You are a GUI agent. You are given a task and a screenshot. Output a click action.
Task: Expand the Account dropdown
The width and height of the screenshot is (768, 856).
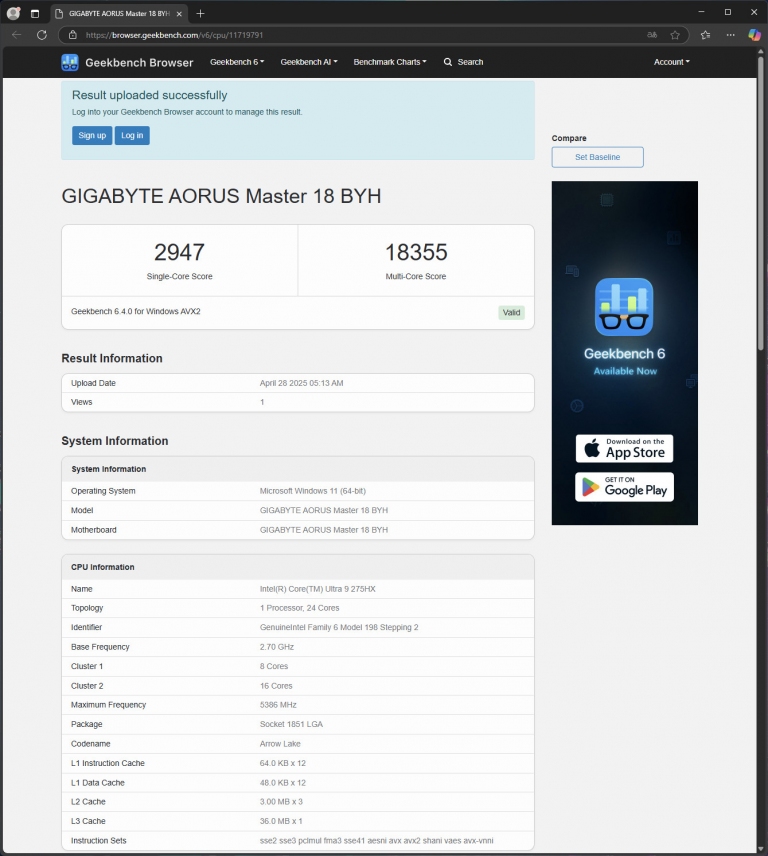[x=671, y=62]
